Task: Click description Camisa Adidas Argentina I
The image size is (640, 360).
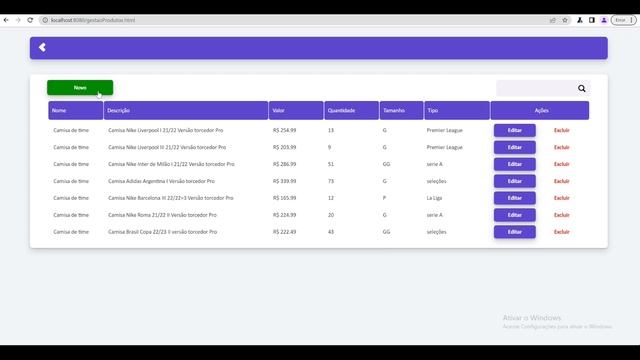Action: coord(161,181)
